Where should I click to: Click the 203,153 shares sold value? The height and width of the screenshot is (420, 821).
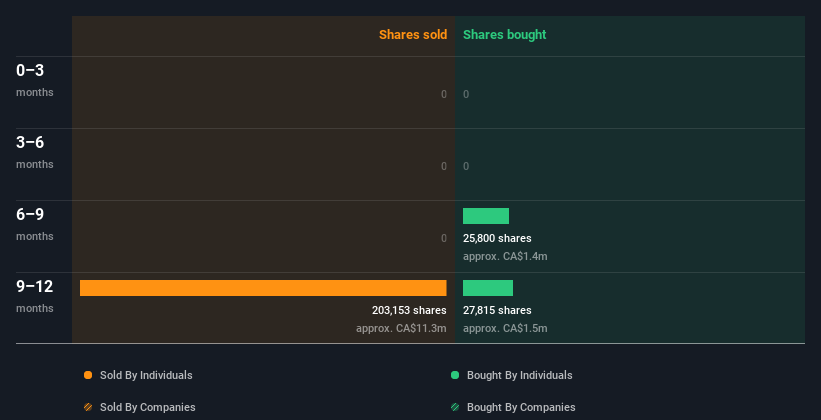click(x=409, y=310)
